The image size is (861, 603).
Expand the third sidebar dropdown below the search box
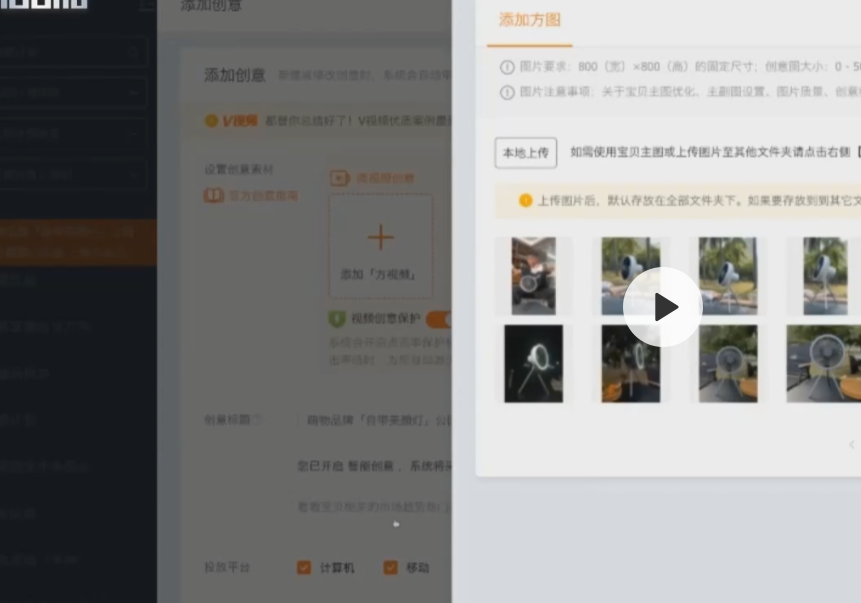pos(75,175)
